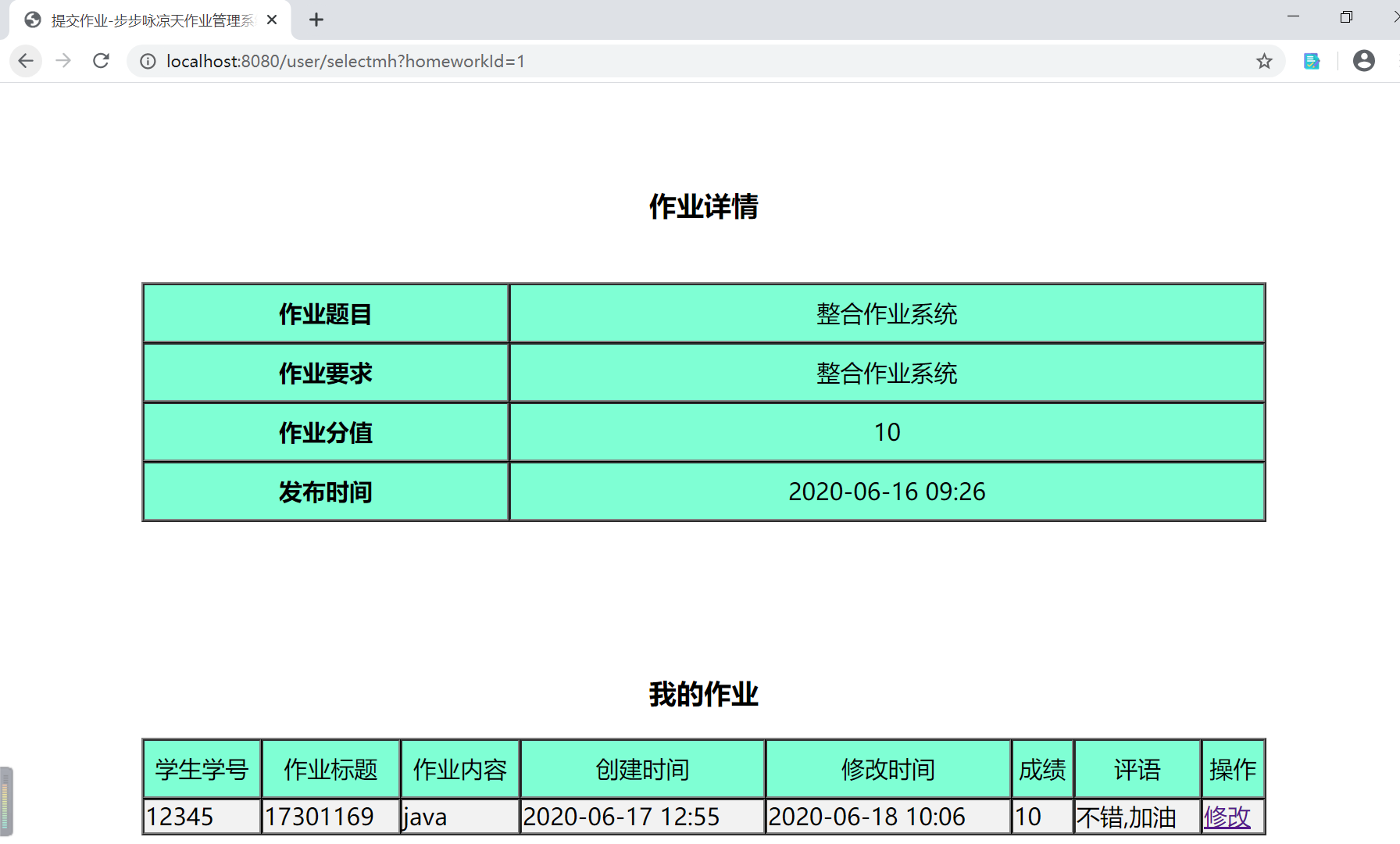Click the 操作 column header
Image resolution: width=1400 pixels, height=844 pixels.
1234,770
